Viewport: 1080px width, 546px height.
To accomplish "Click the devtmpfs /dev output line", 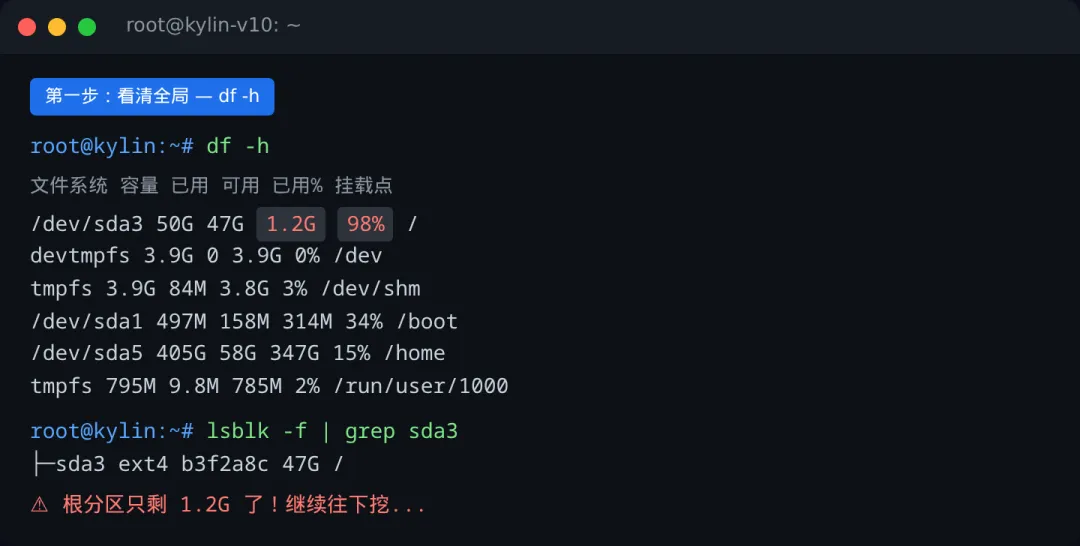I will click(x=206, y=256).
